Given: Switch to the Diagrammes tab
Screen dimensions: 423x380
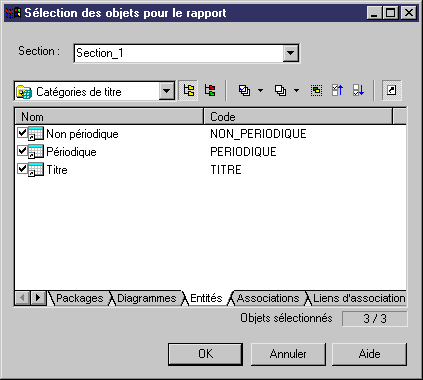Looking at the screenshot, I should point(146,298).
